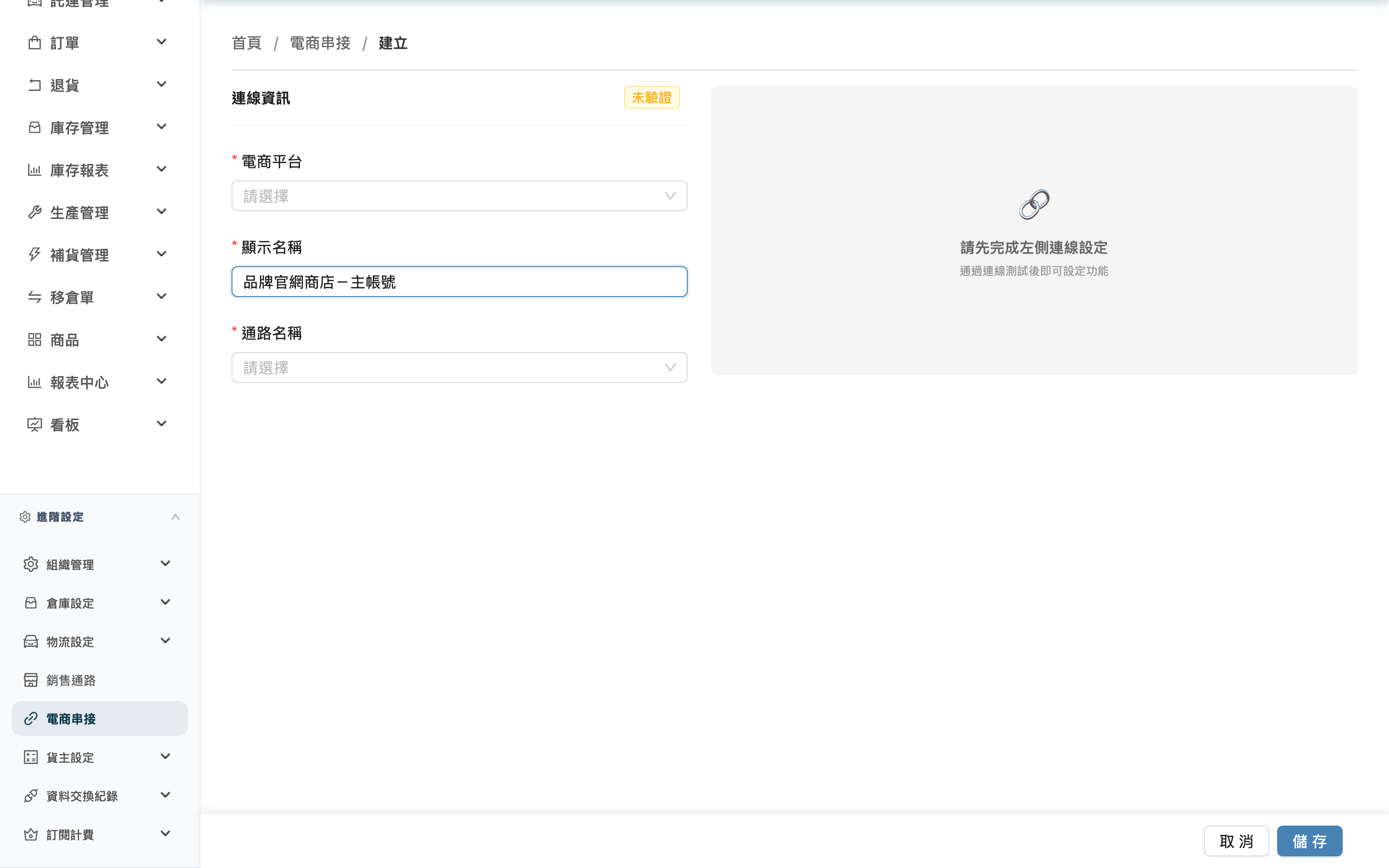Image resolution: width=1389 pixels, height=868 pixels.
Task: Click the 請先完成左側連線設定 message
Action: (x=1034, y=247)
